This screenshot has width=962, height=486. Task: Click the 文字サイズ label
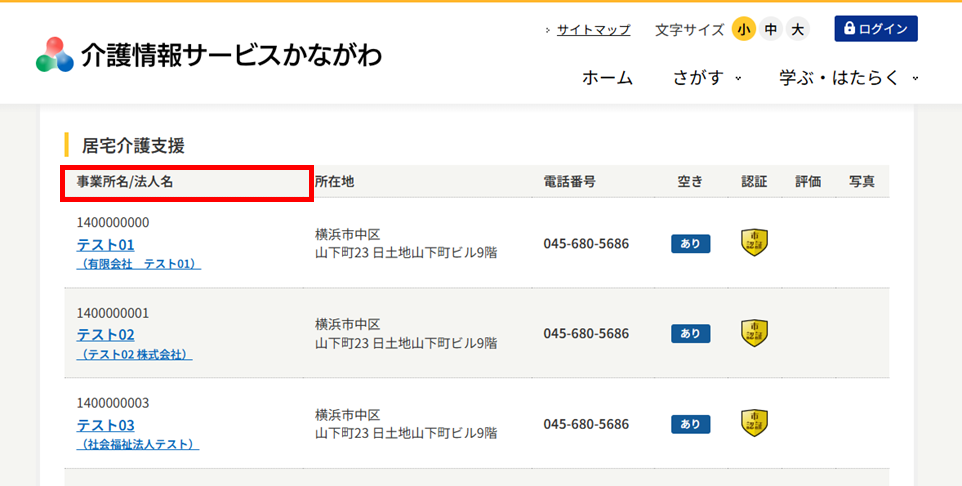tap(690, 29)
